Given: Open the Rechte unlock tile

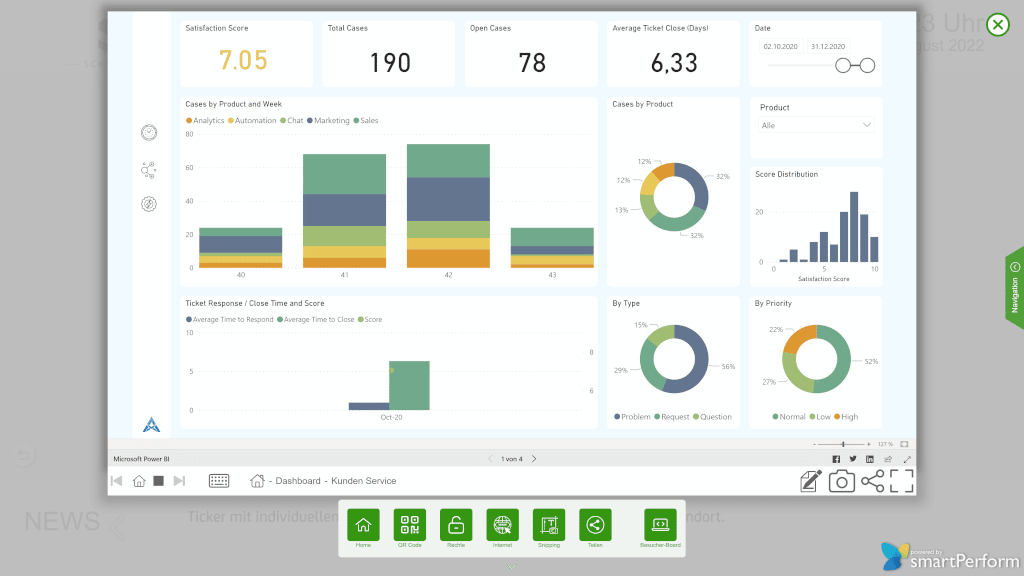Looking at the screenshot, I should [456, 525].
